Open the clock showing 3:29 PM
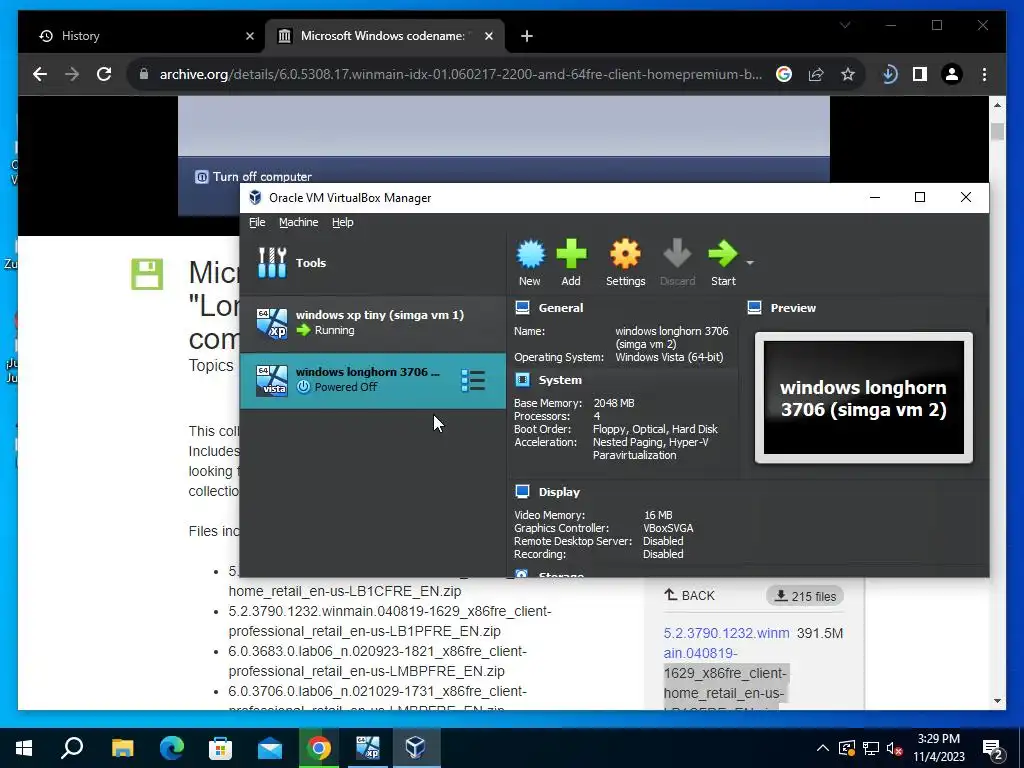 (938, 748)
